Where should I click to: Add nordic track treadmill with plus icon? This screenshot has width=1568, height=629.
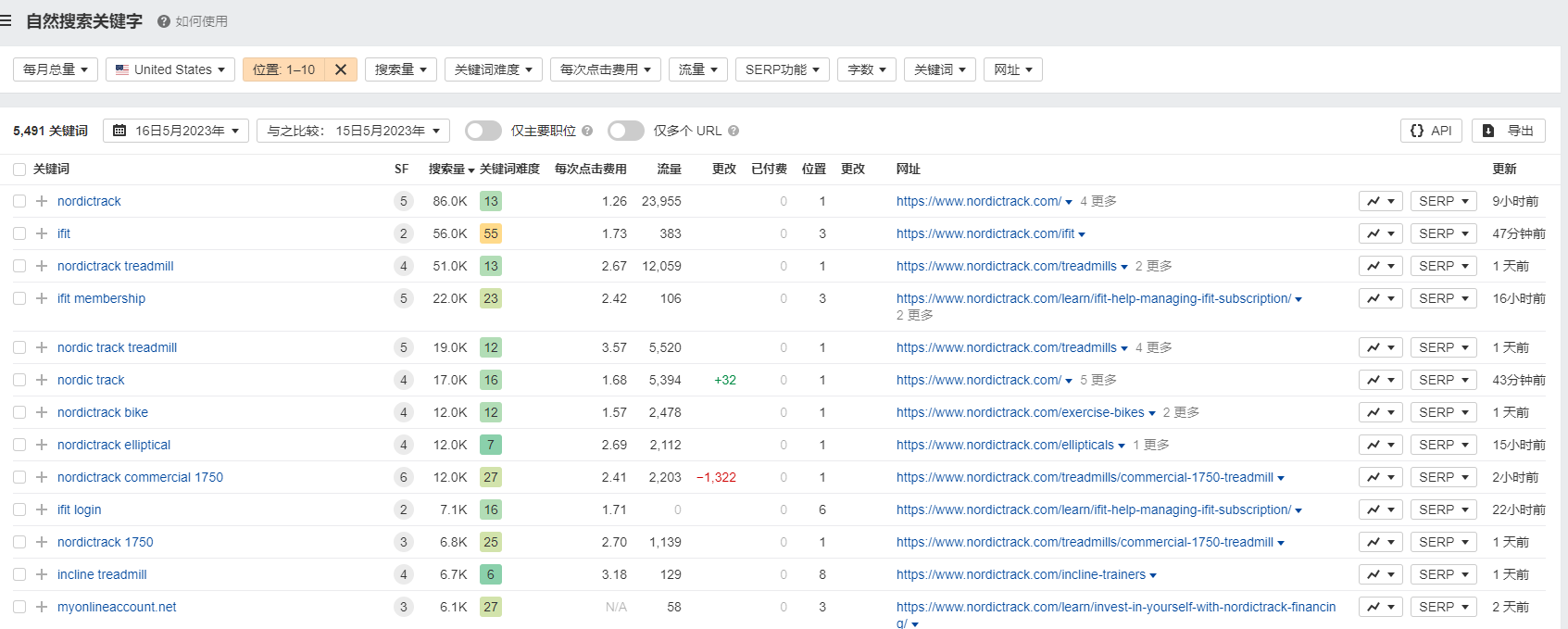coord(42,347)
